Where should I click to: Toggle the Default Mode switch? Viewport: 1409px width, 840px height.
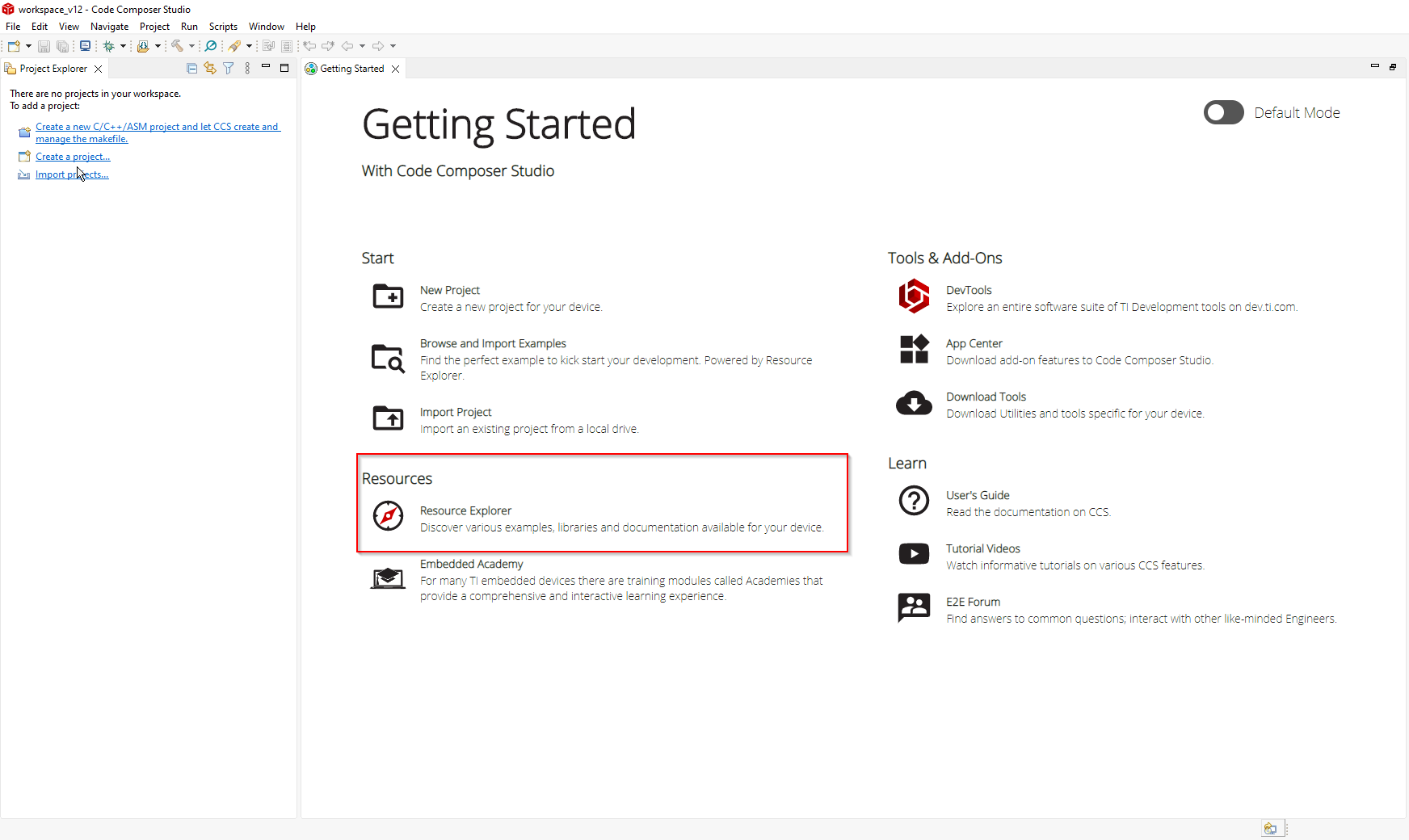coord(1223,112)
